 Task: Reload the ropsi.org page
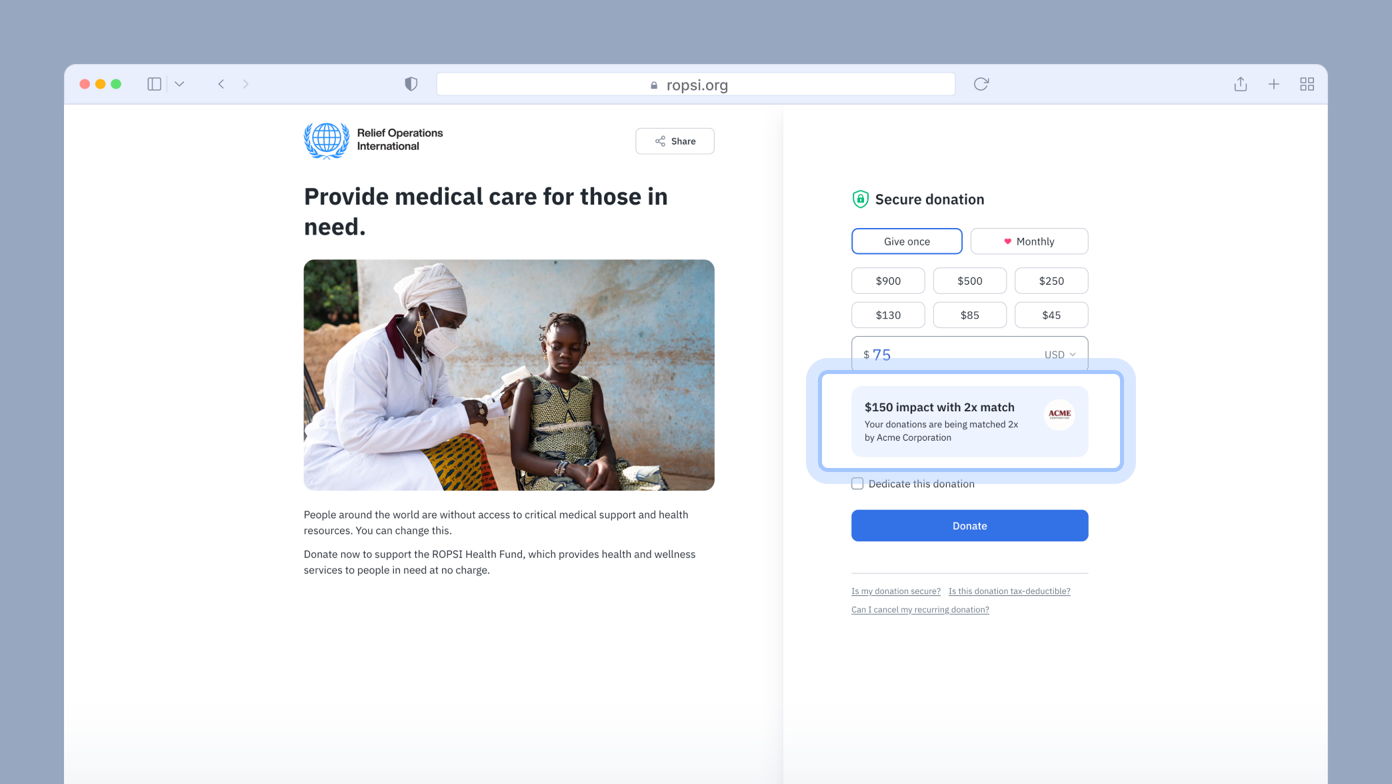[980, 84]
